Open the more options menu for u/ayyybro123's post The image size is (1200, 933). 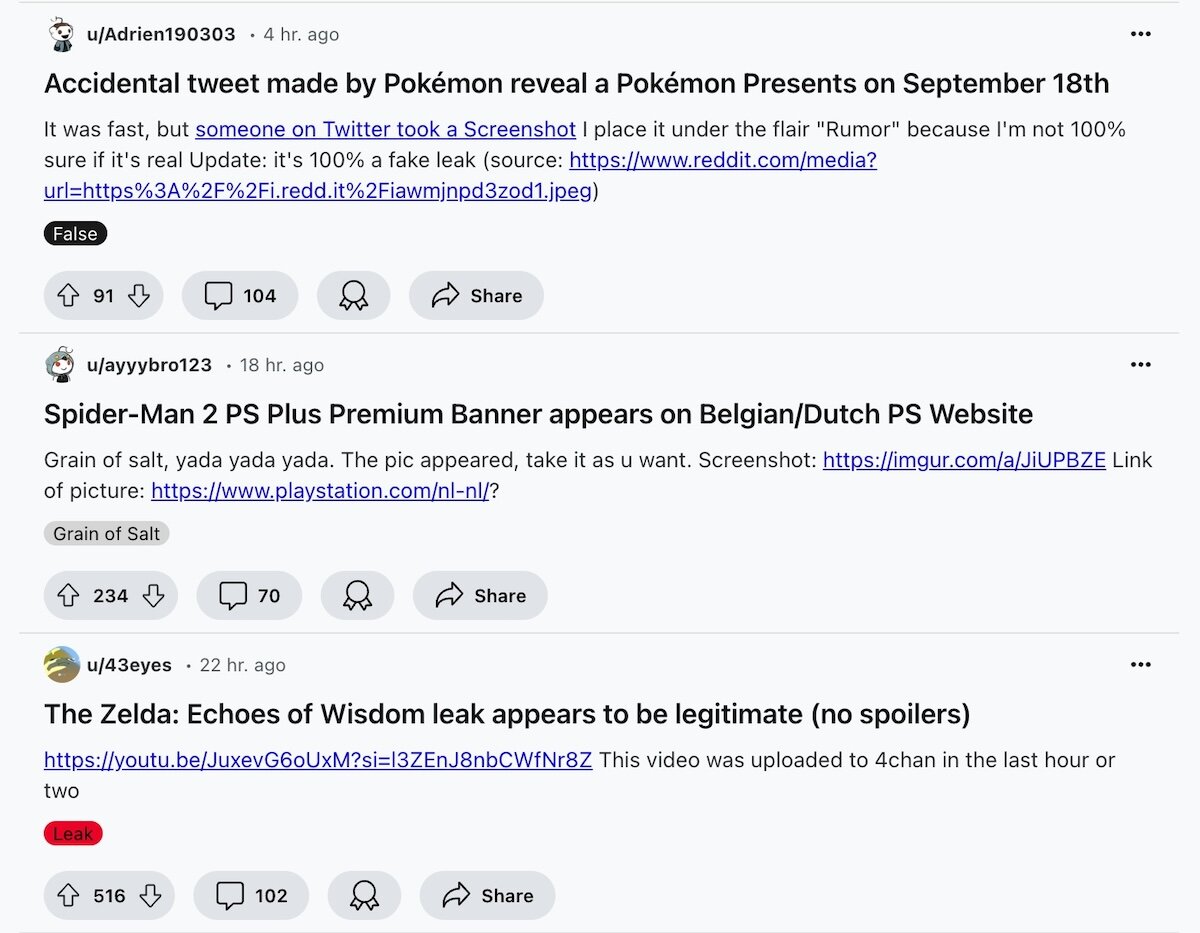click(1141, 365)
